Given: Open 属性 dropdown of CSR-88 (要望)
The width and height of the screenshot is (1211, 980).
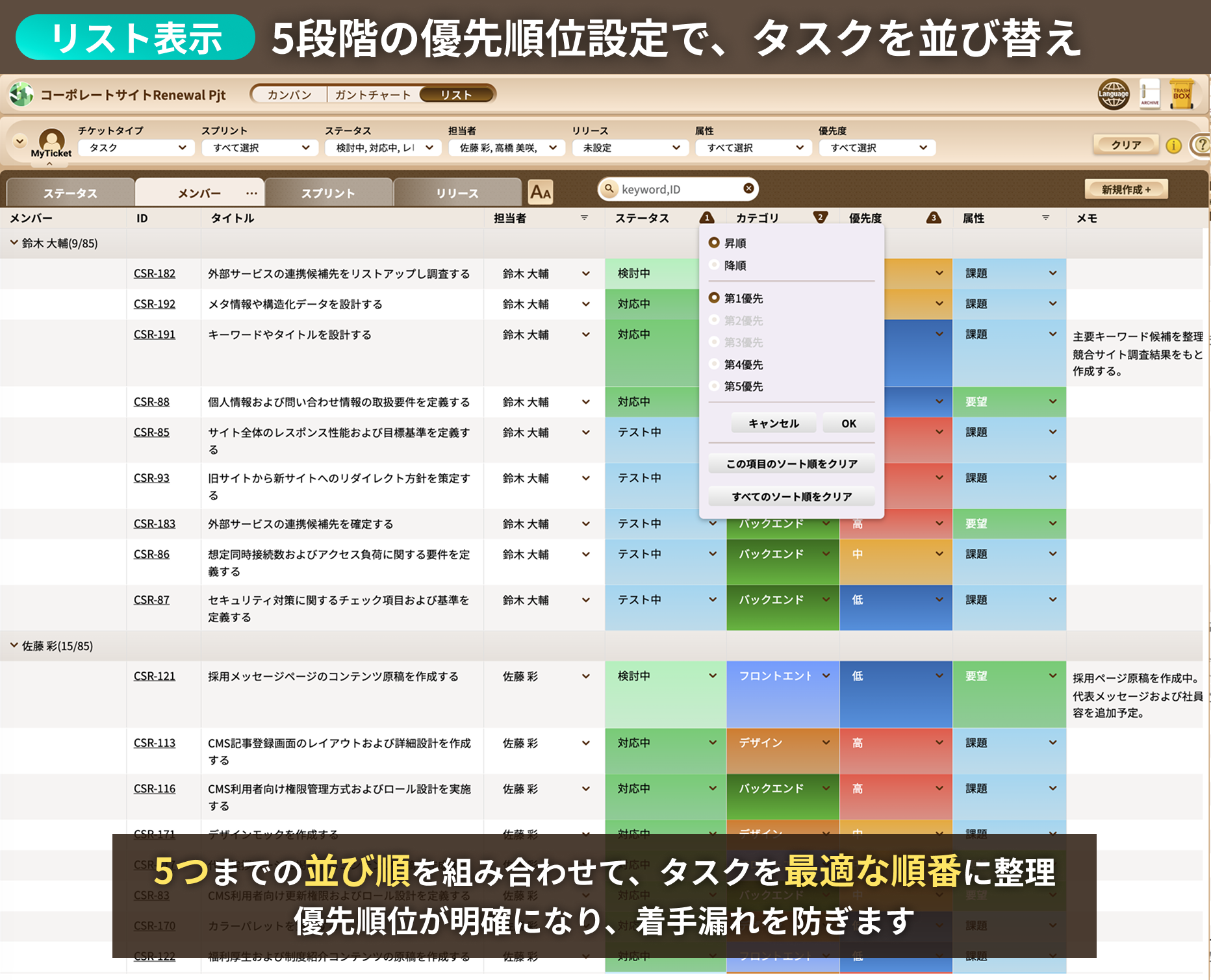Looking at the screenshot, I should pyautogui.click(x=1052, y=401).
